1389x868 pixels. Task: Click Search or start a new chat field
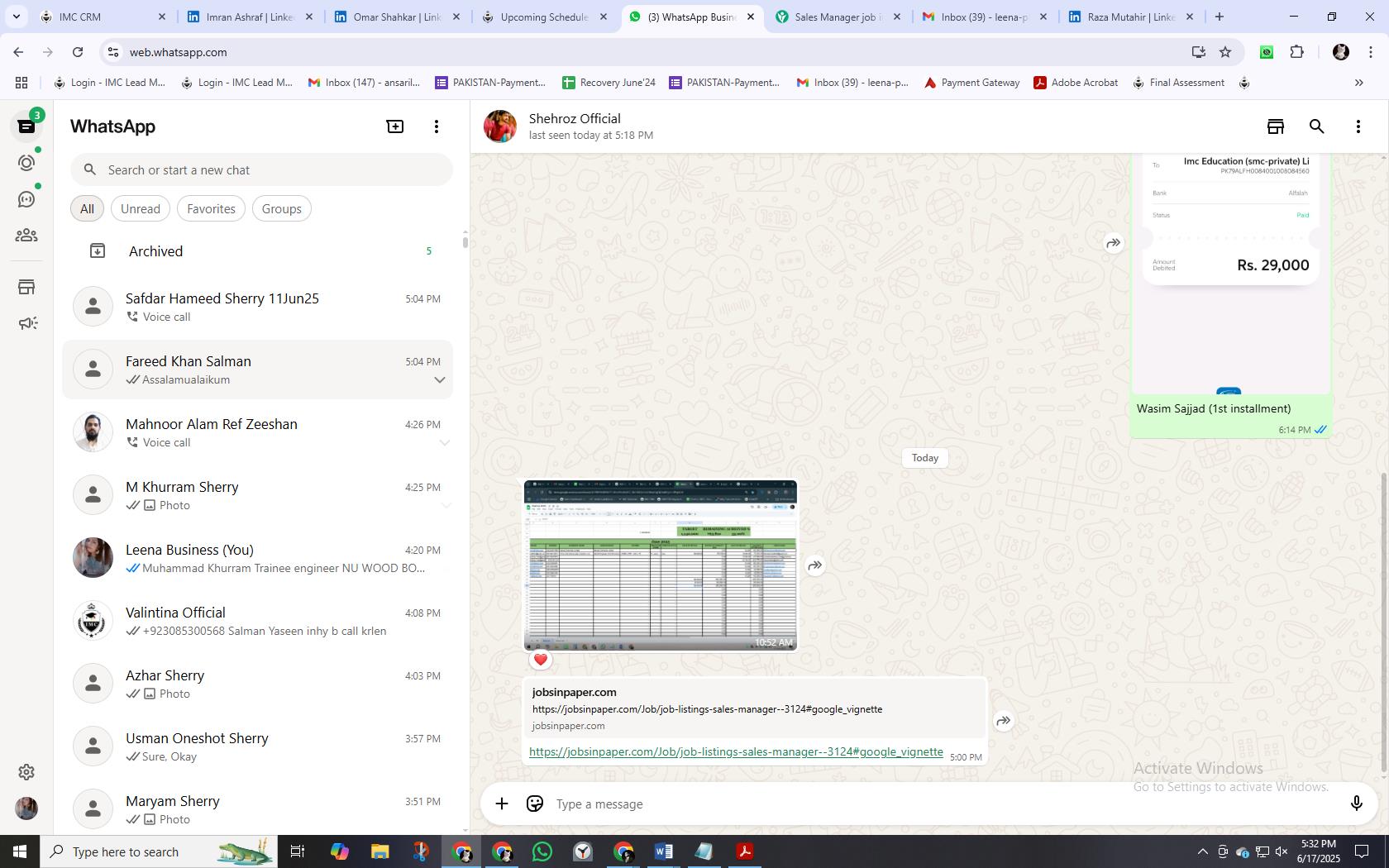(x=261, y=169)
